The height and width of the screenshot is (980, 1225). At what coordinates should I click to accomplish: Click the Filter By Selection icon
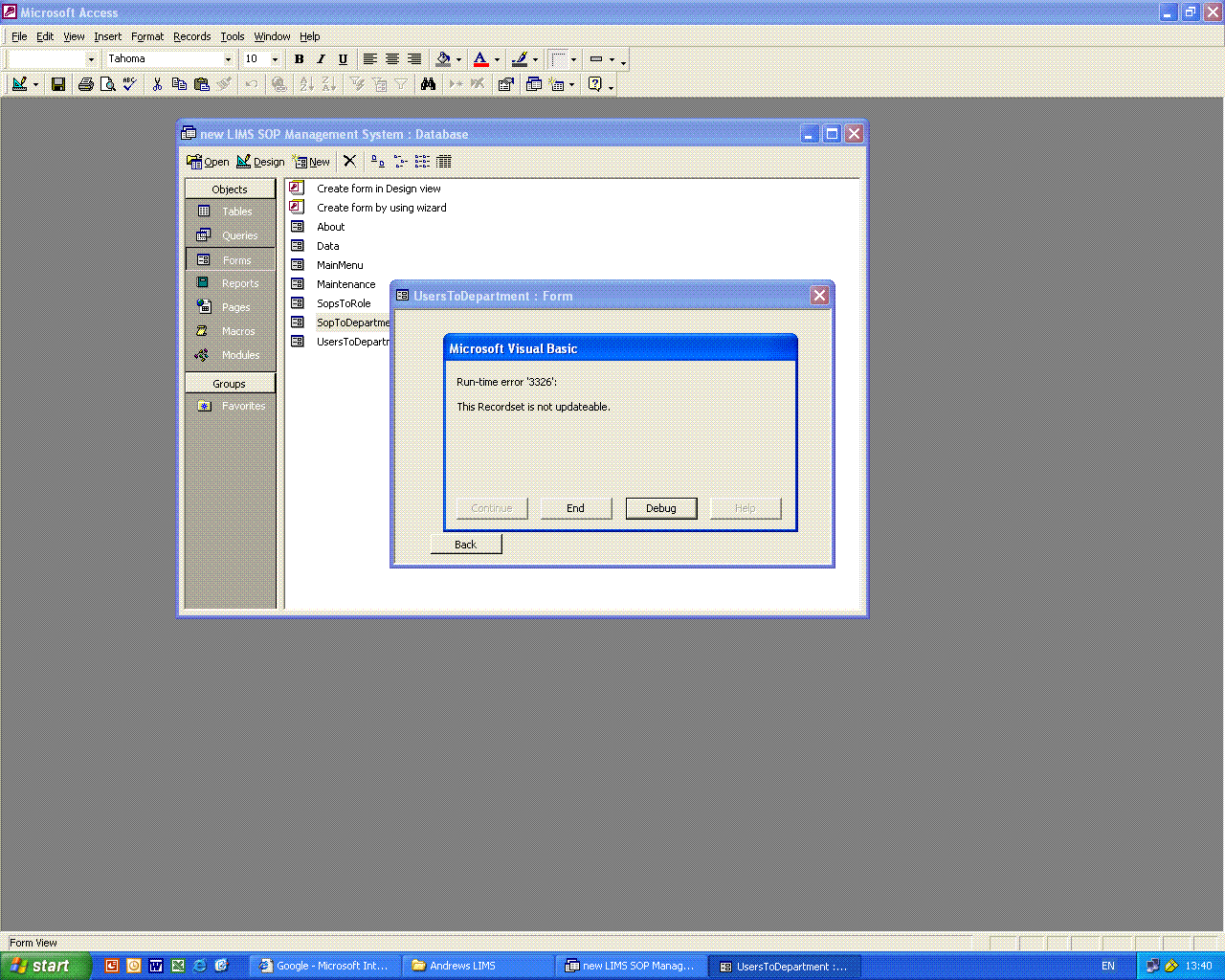[x=357, y=84]
